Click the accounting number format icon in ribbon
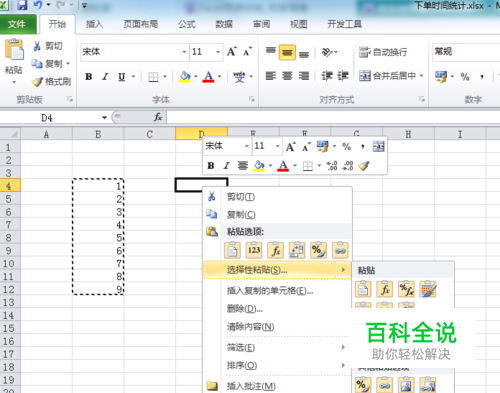Screen dimensions: 500x393 pyautogui.click(x=441, y=77)
